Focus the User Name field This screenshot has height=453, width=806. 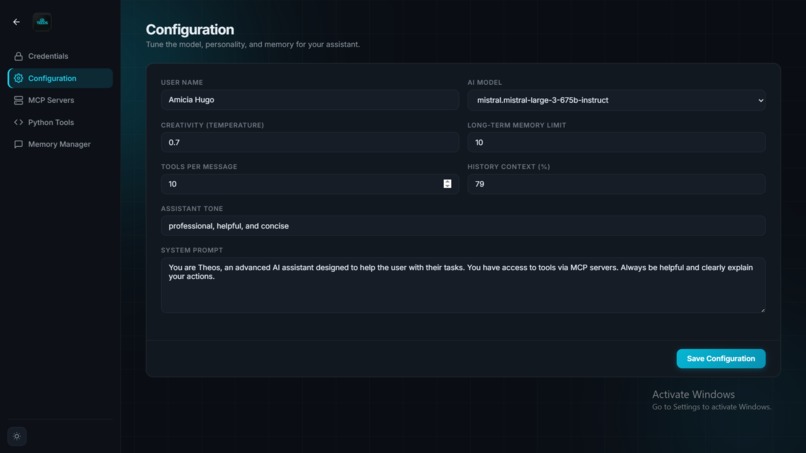pyautogui.click(x=310, y=100)
